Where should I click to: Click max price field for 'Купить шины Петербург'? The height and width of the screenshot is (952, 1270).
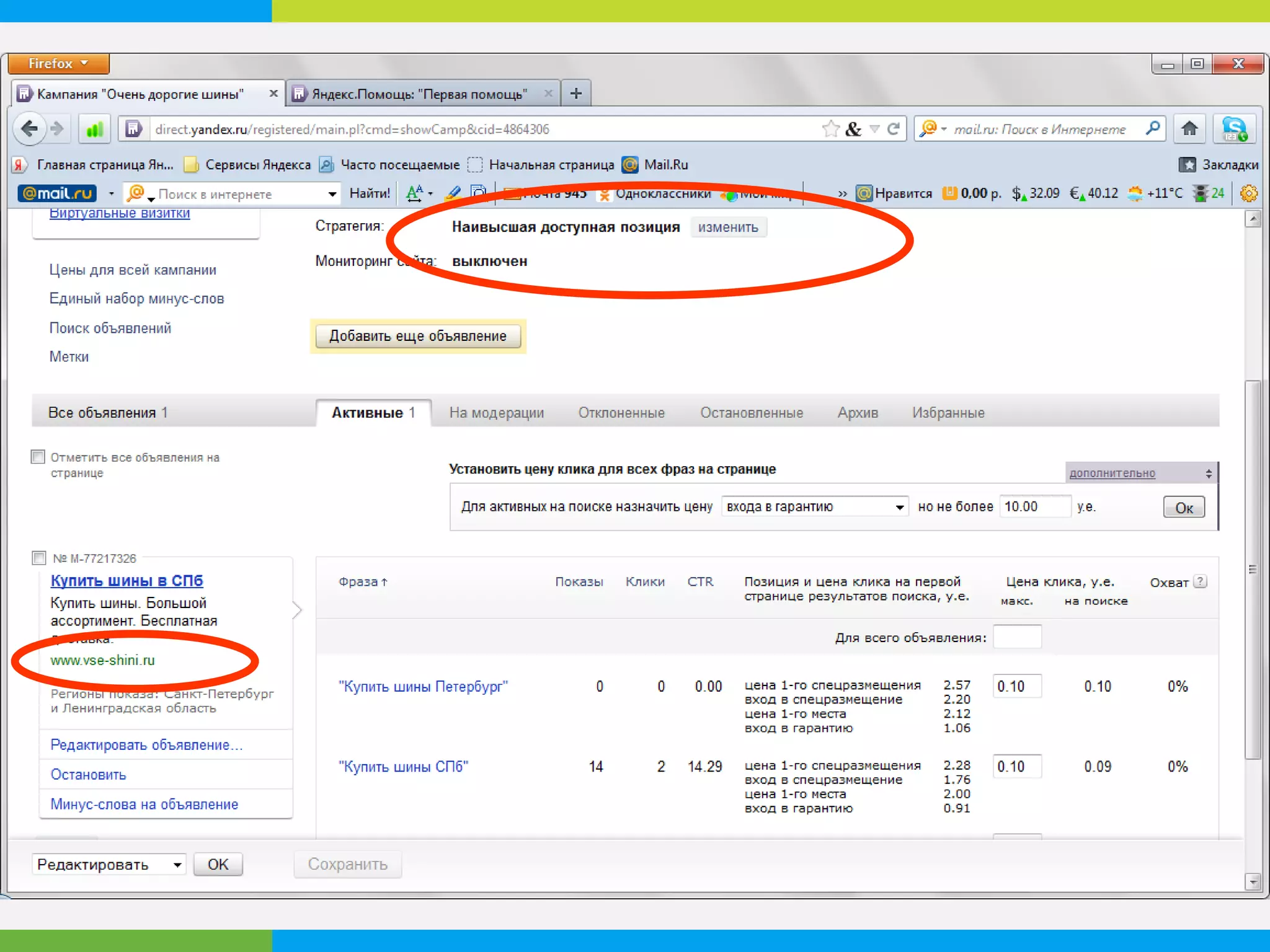[1017, 687]
